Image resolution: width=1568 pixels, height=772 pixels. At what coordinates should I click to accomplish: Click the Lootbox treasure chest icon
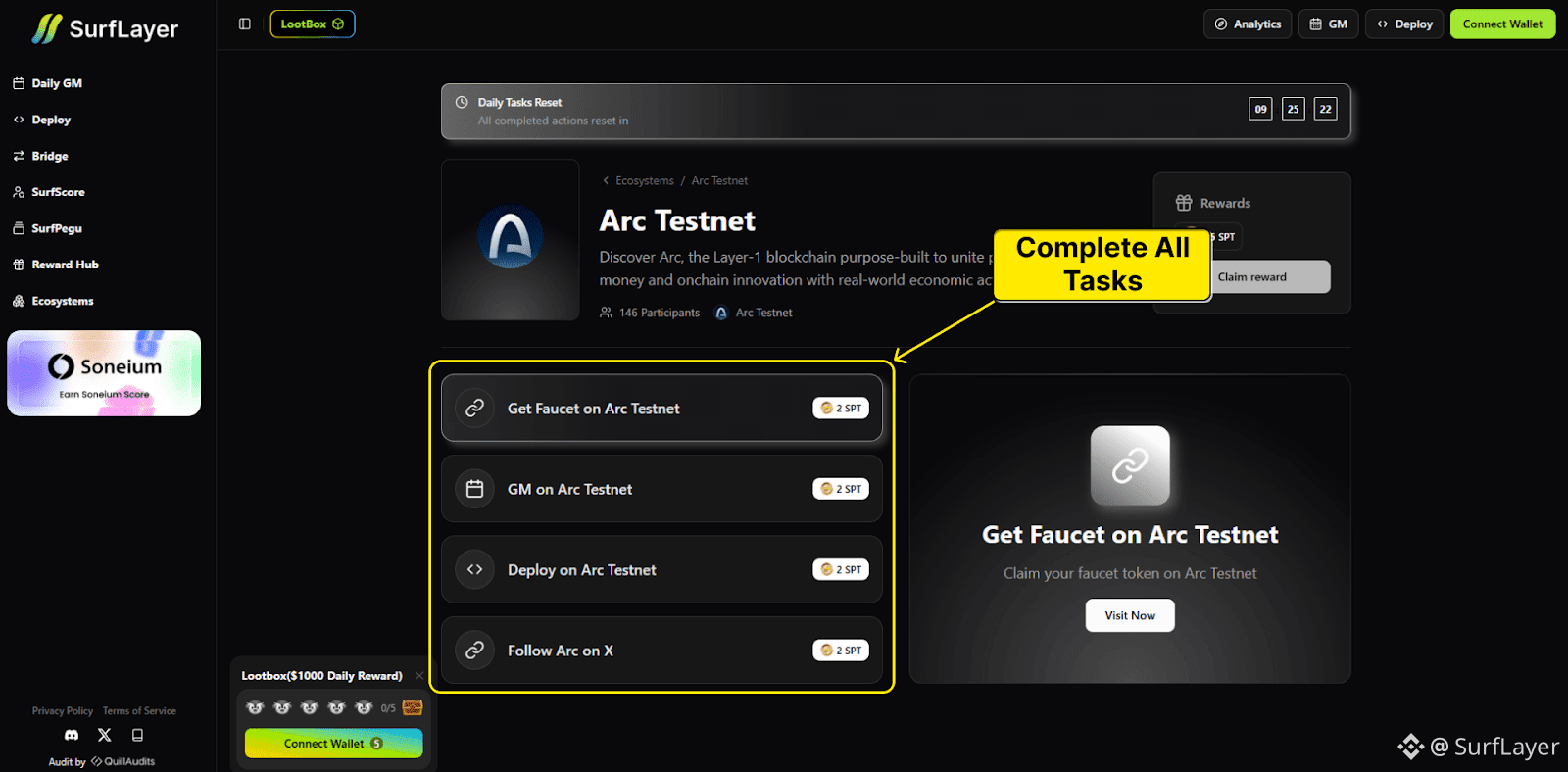[413, 707]
